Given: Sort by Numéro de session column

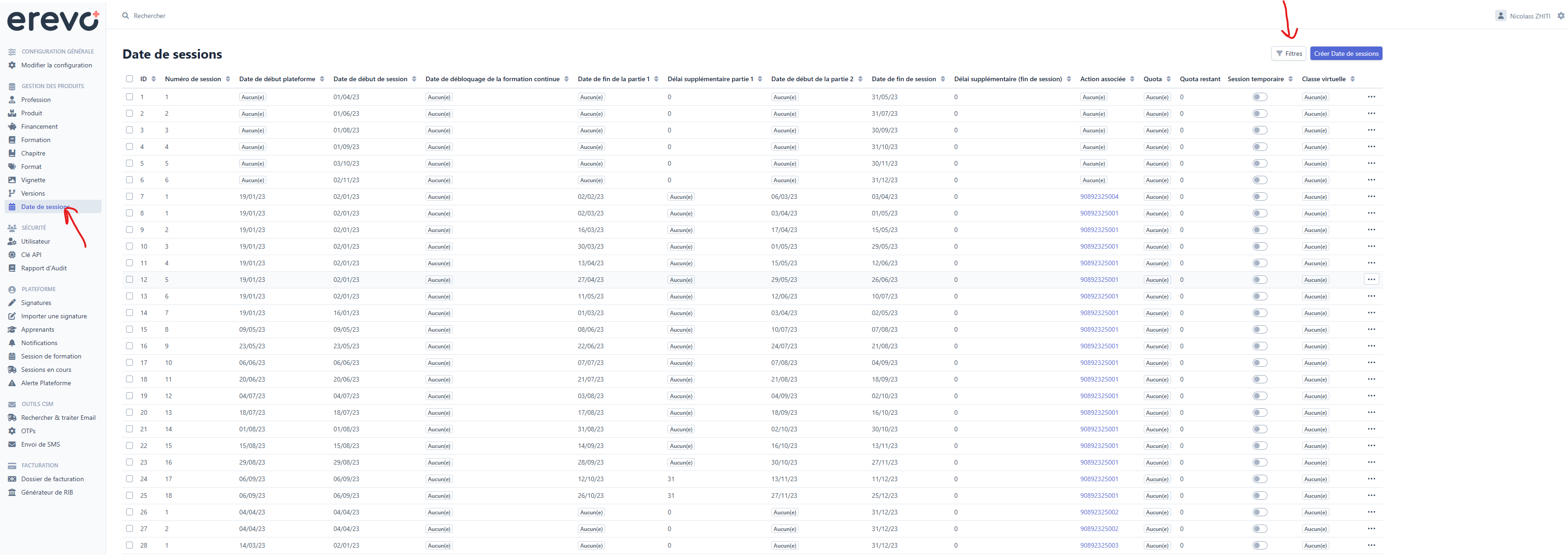Looking at the screenshot, I should pos(197,79).
